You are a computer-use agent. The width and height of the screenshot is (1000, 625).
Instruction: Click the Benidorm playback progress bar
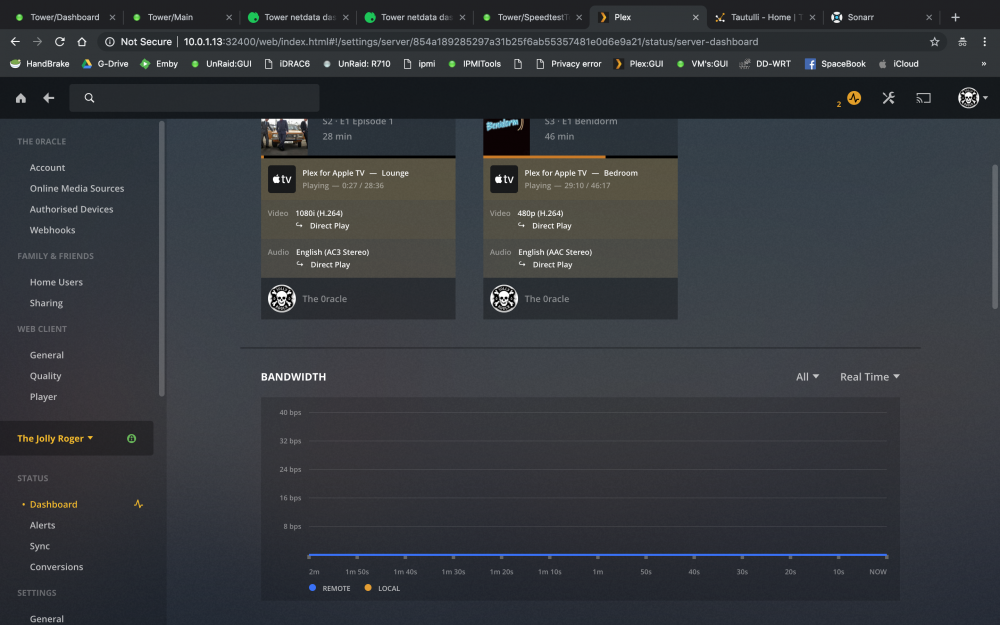580,156
